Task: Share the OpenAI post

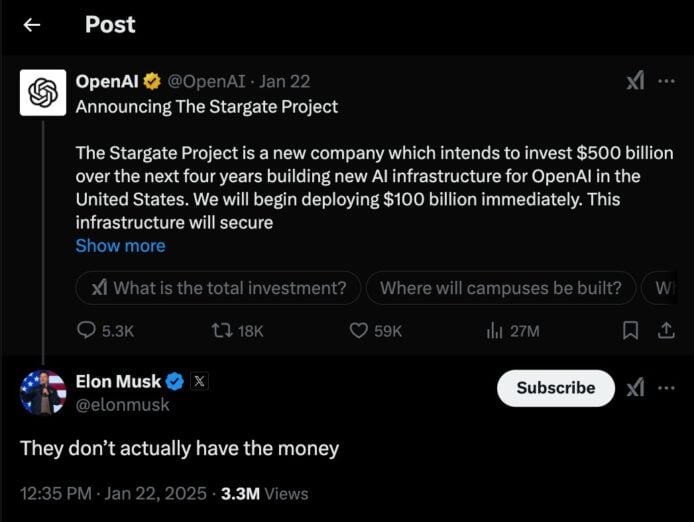Action: pos(666,330)
